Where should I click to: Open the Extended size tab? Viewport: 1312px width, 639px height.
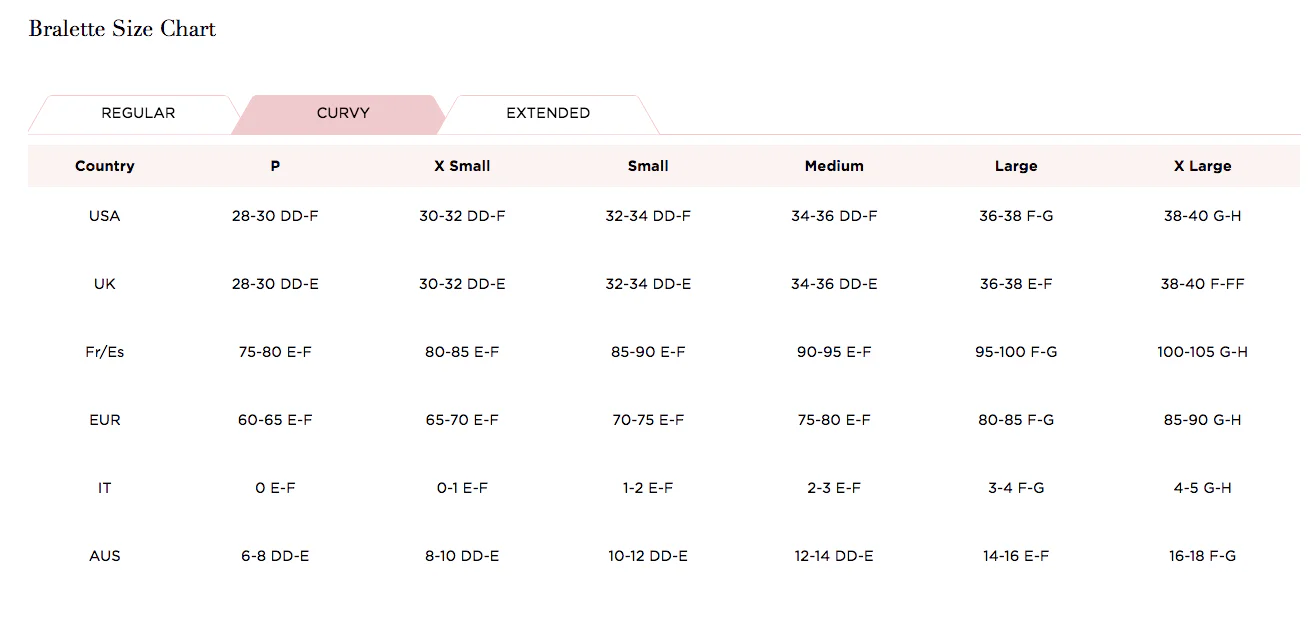548,113
